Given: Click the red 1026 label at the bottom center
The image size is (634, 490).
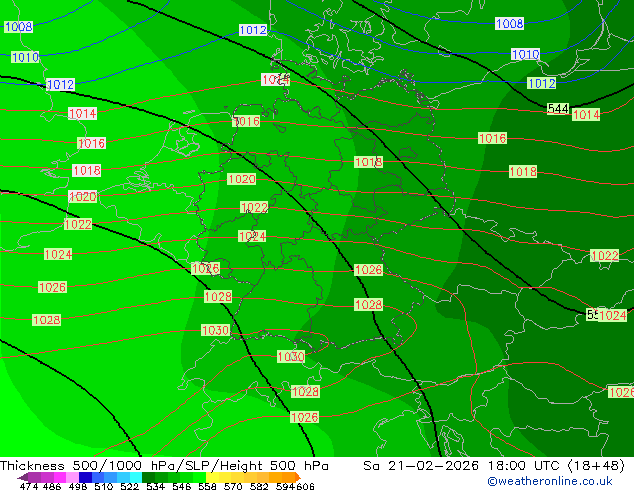Looking at the screenshot, I should coord(304,418).
